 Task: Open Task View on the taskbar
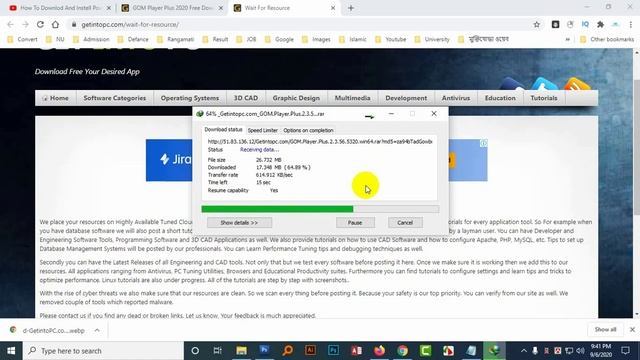pyautogui.click(x=218, y=351)
